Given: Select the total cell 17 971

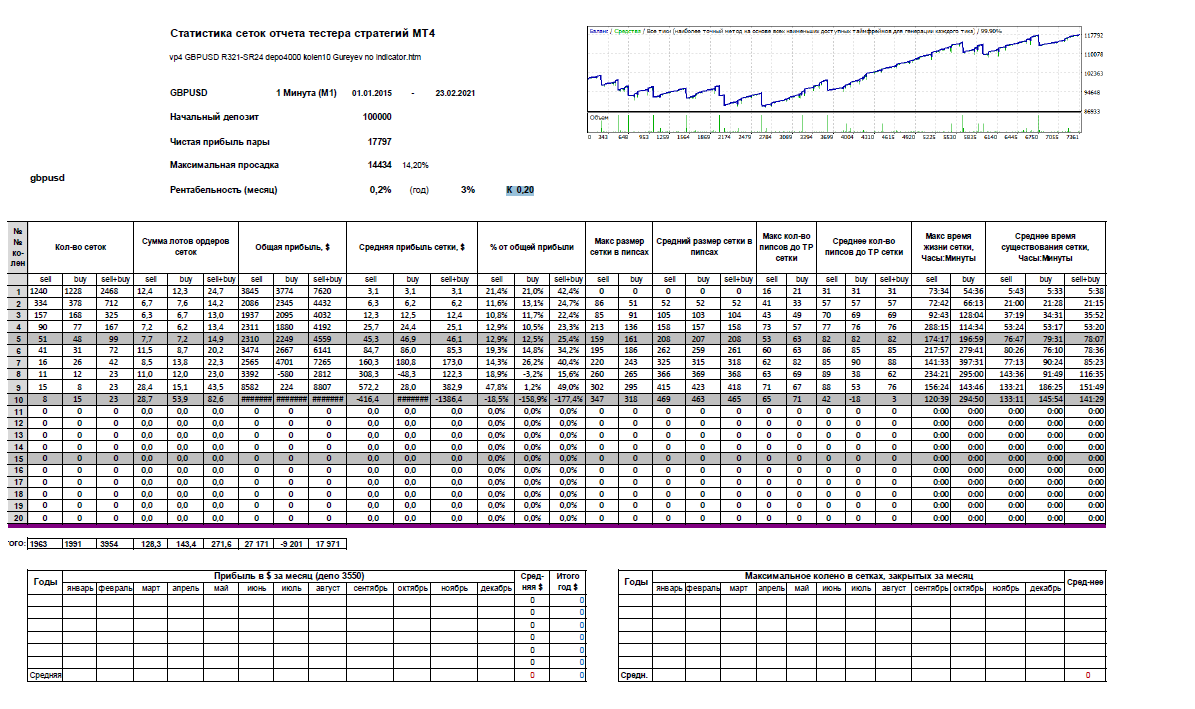Looking at the screenshot, I should click(x=327, y=544).
